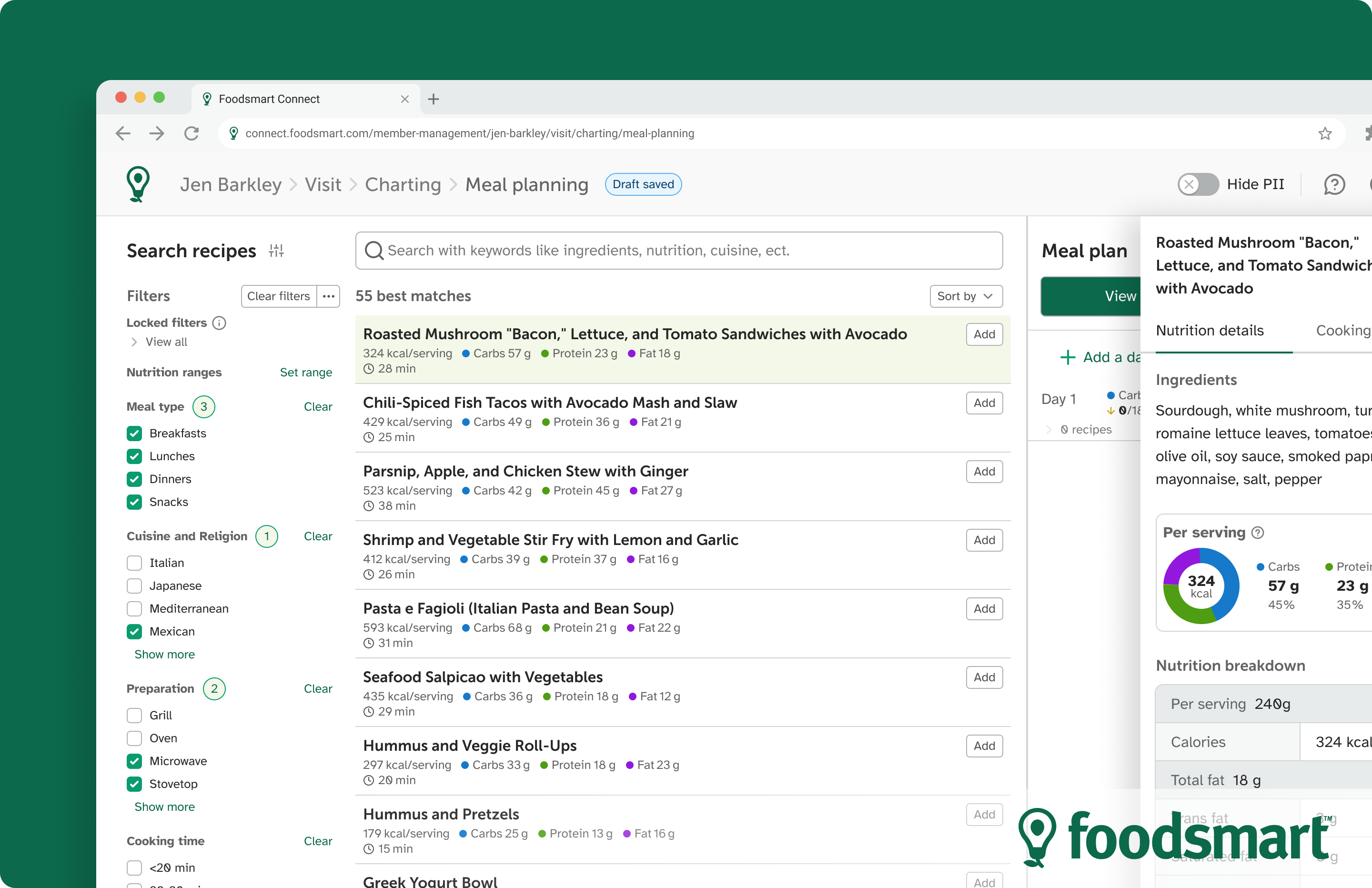Screen dimensions: 1372x888
Task: Open the Sort by dropdown
Action: point(966,296)
